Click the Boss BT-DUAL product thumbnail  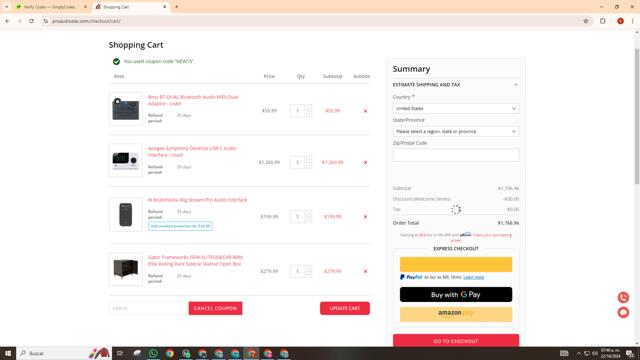[126, 109]
